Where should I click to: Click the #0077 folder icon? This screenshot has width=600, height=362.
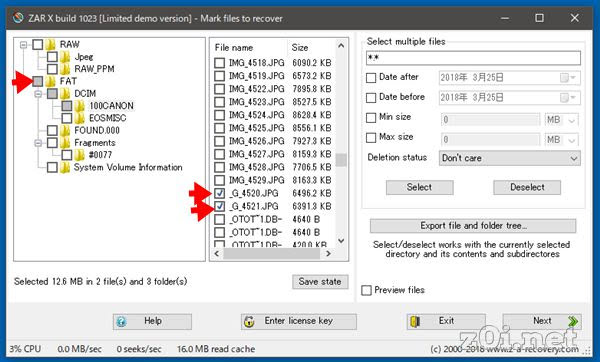(x=80, y=155)
